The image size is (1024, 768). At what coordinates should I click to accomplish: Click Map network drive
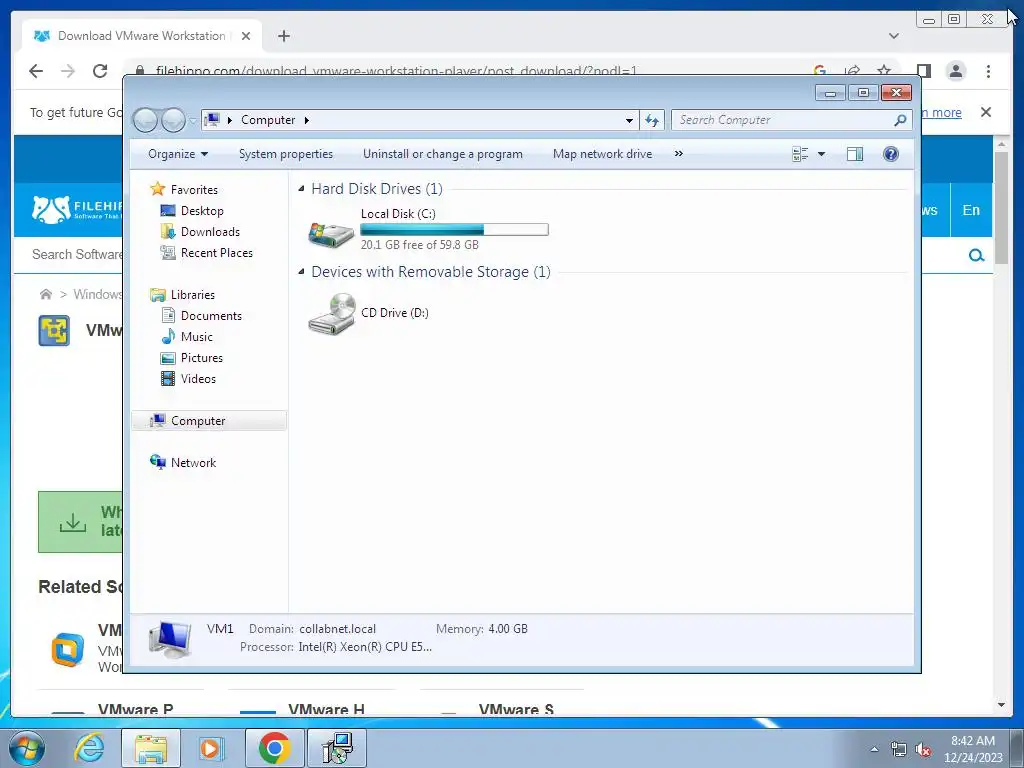[x=602, y=154]
